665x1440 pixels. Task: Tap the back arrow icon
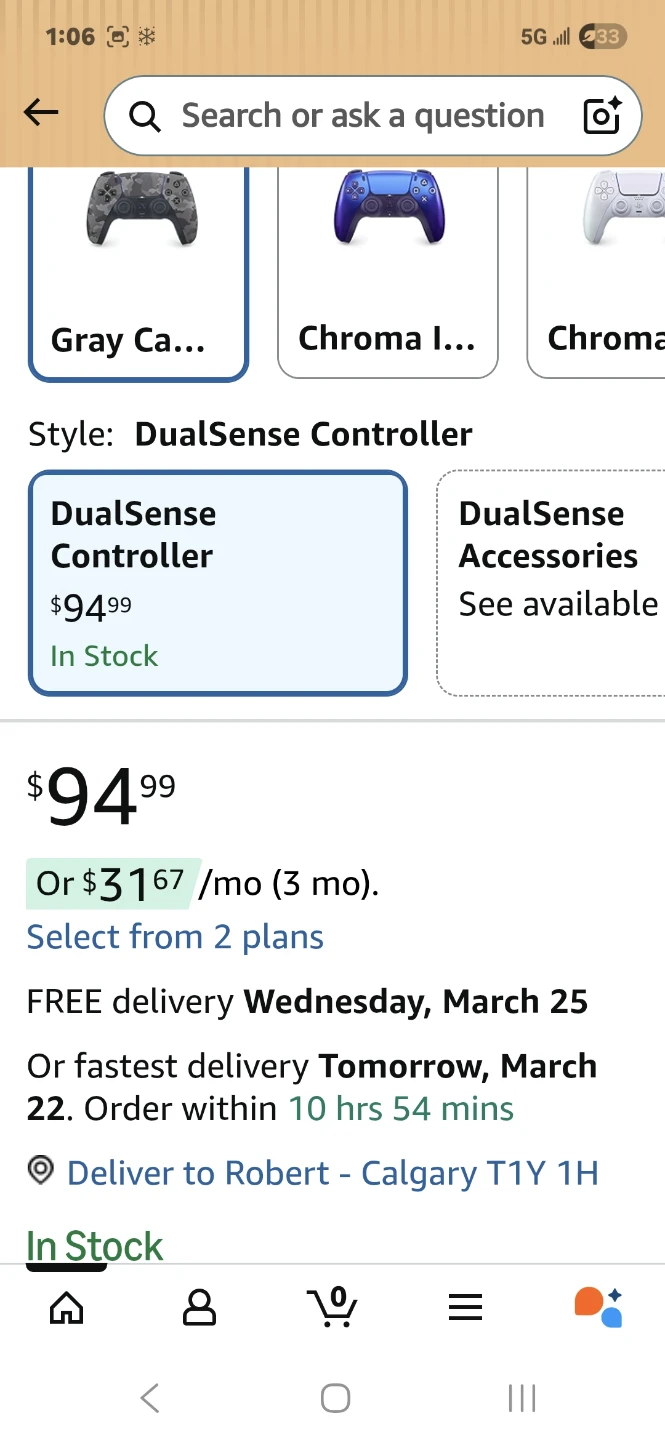tap(41, 113)
